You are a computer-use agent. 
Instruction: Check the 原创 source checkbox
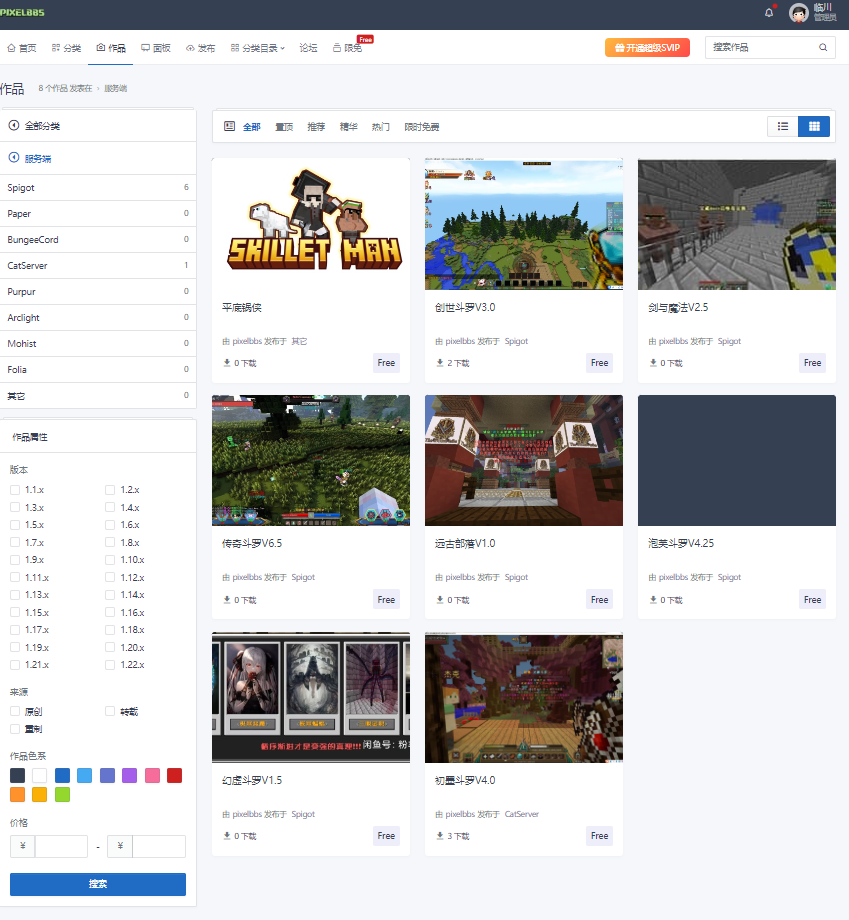[x=15, y=711]
